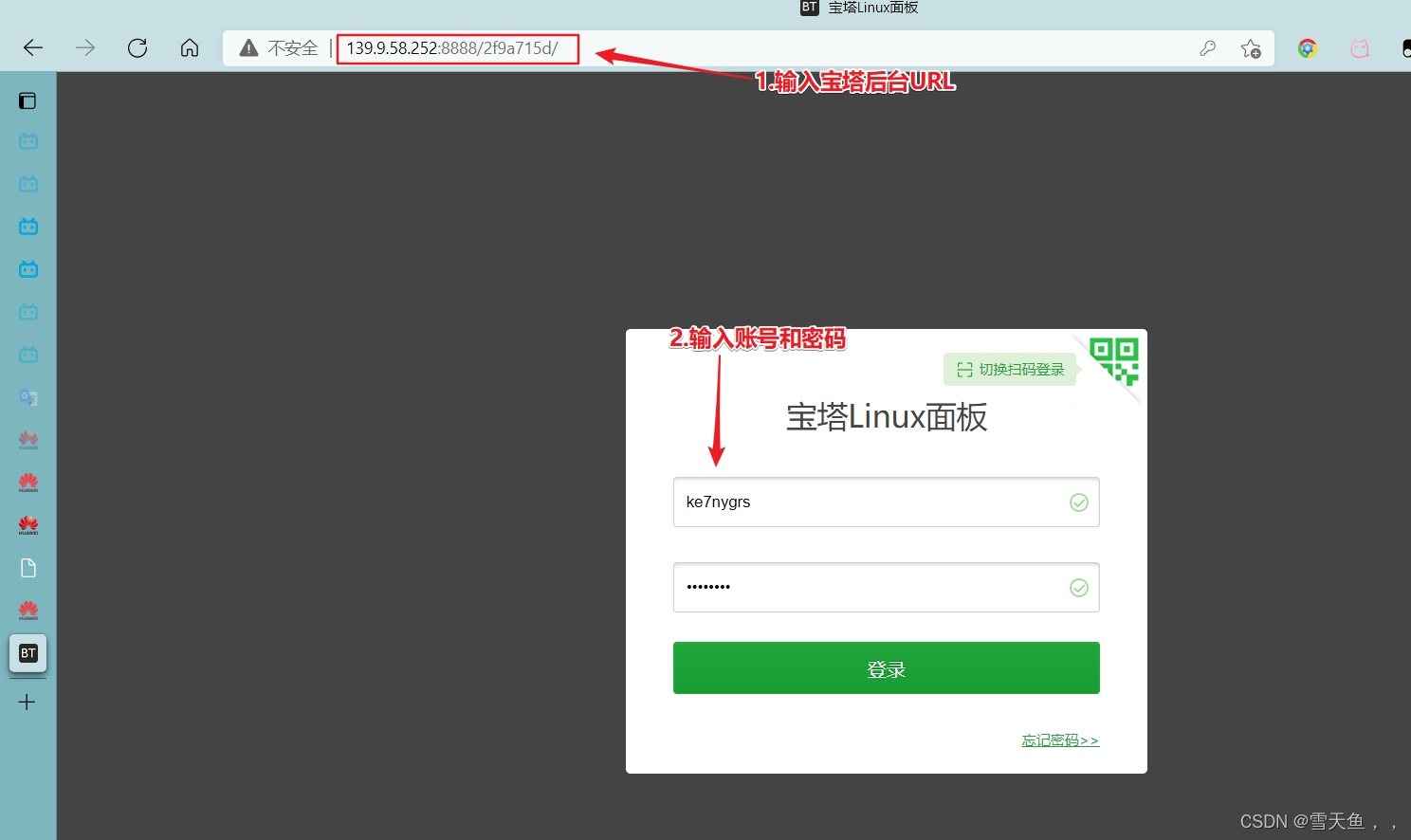Click the address bar URL
The image size is (1411, 840).
click(x=452, y=48)
